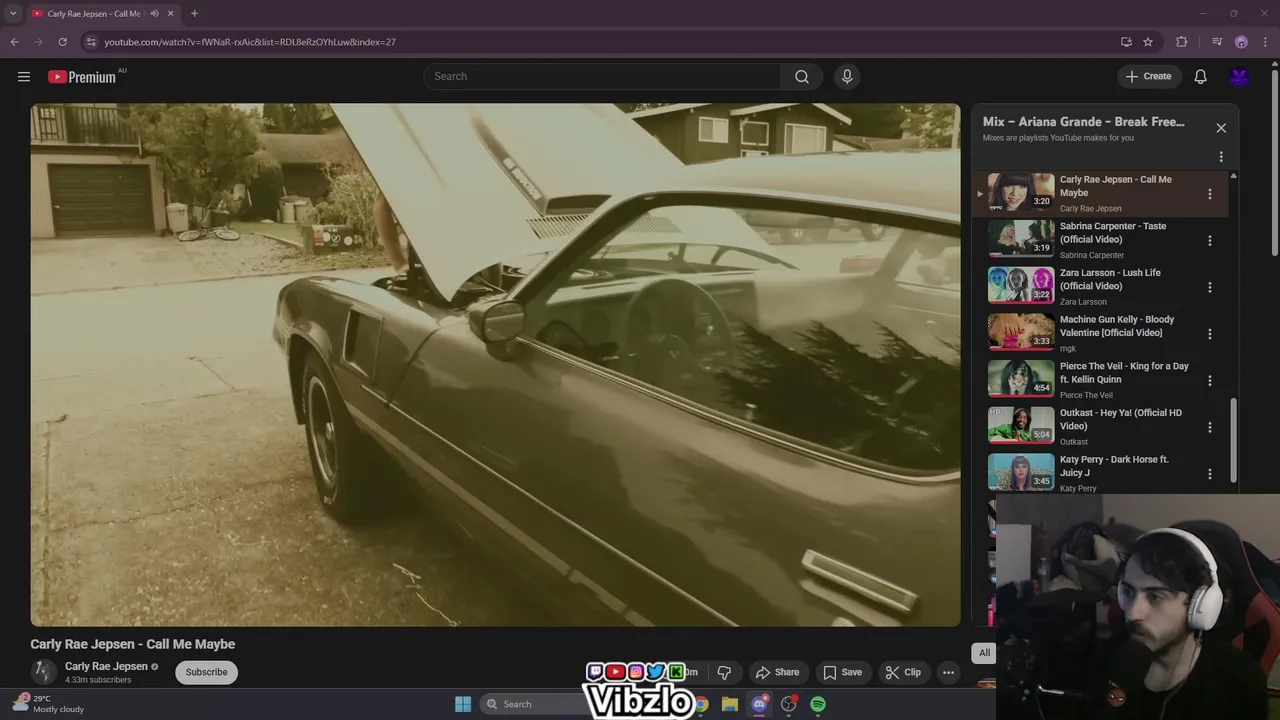Open the YouTube account avatar menu

pyautogui.click(x=1240, y=76)
